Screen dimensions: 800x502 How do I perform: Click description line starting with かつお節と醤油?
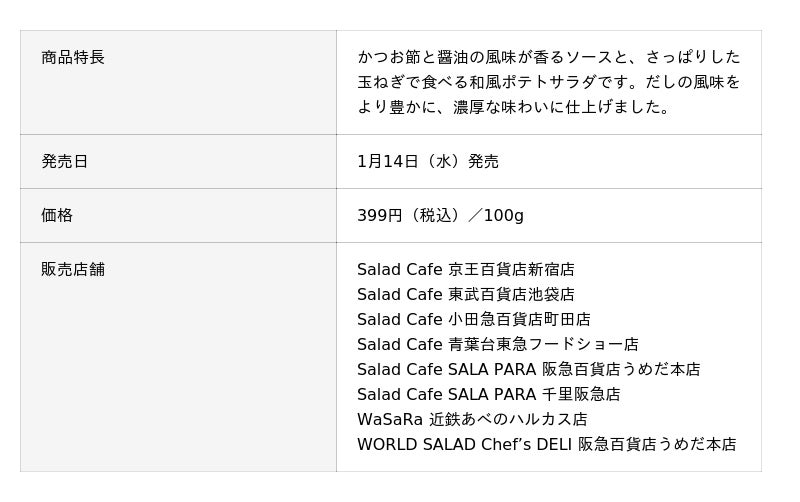tap(548, 58)
